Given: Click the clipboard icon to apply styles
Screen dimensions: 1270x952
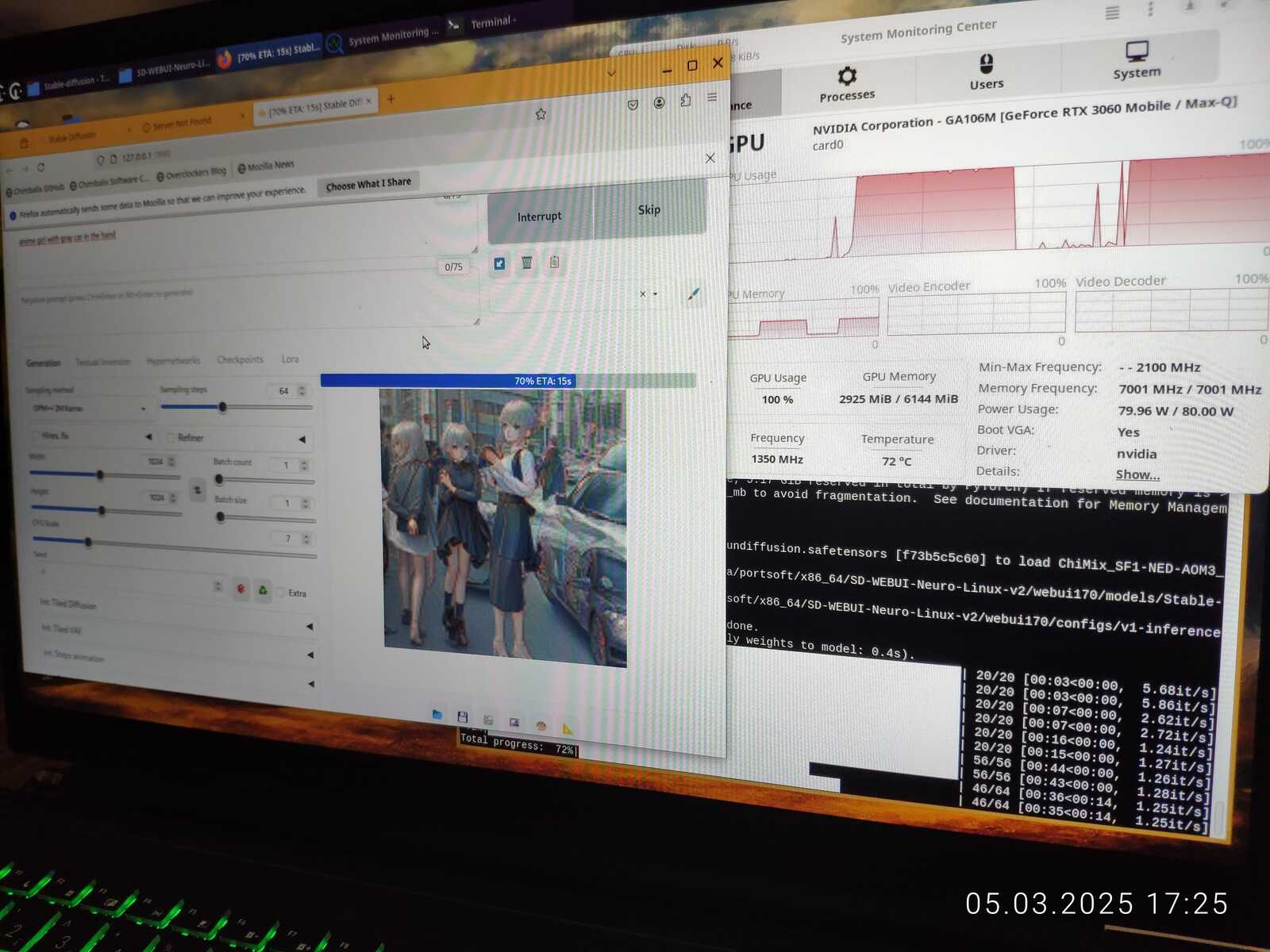Looking at the screenshot, I should click(555, 262).
